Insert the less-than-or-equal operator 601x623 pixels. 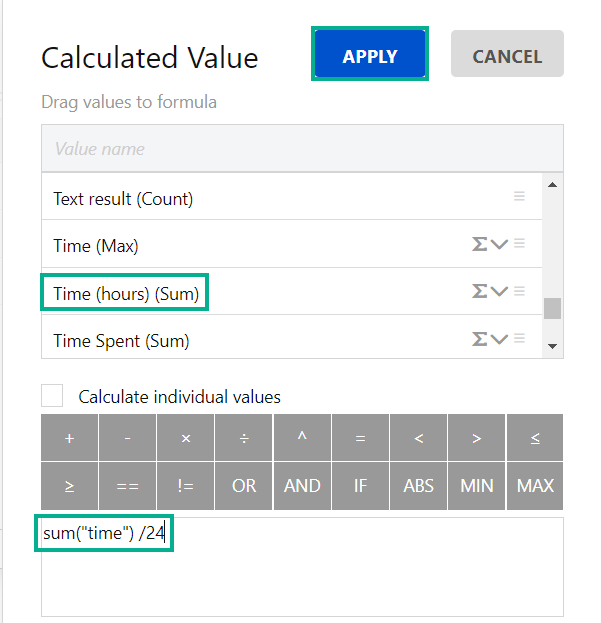pyautogui.click(x=535, y=438)
